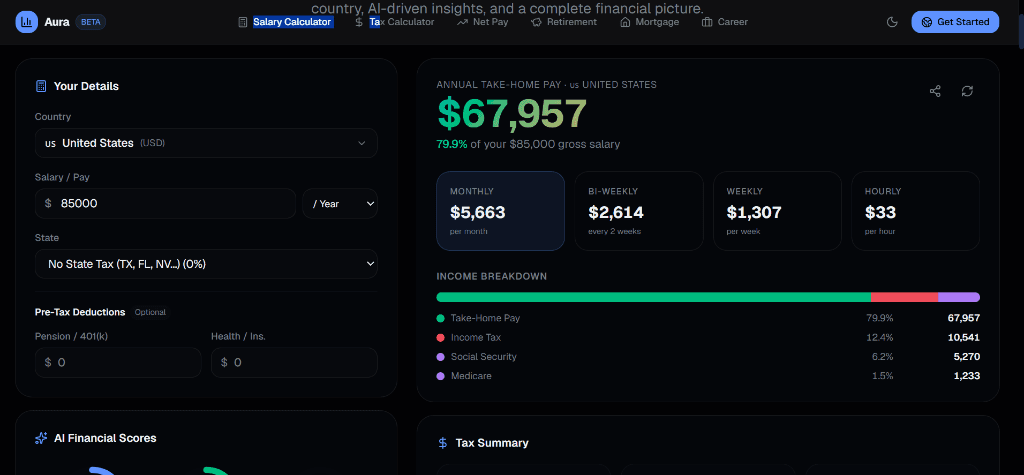This screenshot has width=1024, height=475.
Task: Click green take-home segment of breakdown bar
Action: pyautogui.click(x=653, y=297)
